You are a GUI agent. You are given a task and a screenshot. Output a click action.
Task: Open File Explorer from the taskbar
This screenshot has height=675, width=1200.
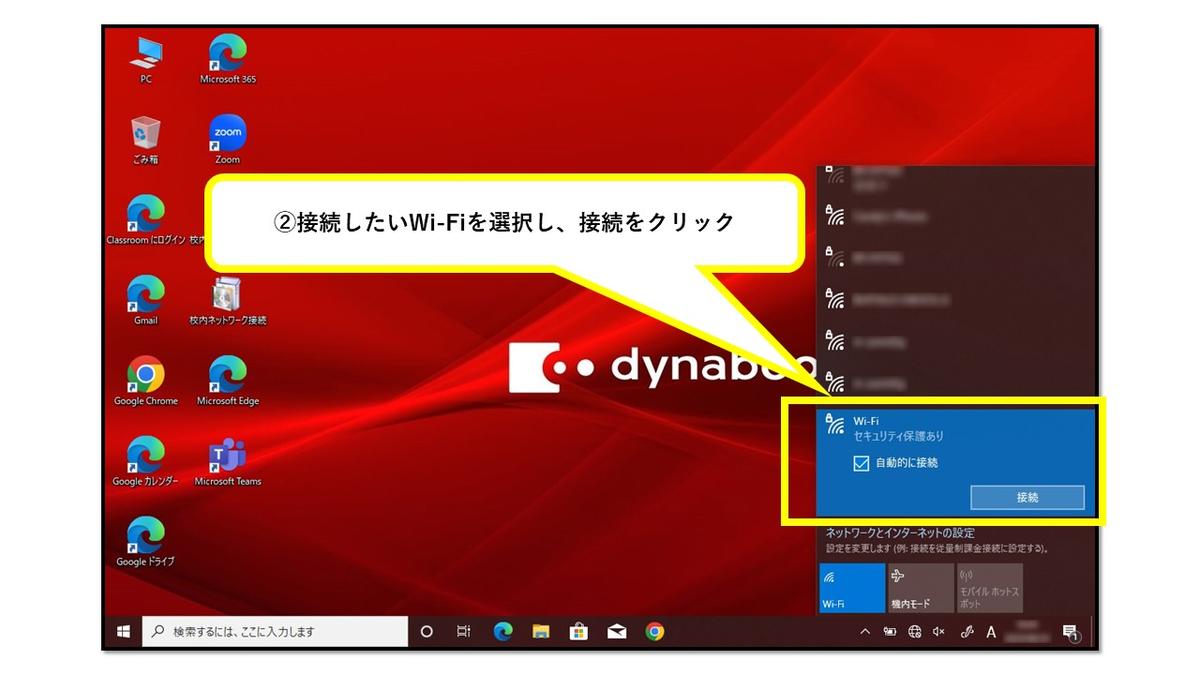541,632
